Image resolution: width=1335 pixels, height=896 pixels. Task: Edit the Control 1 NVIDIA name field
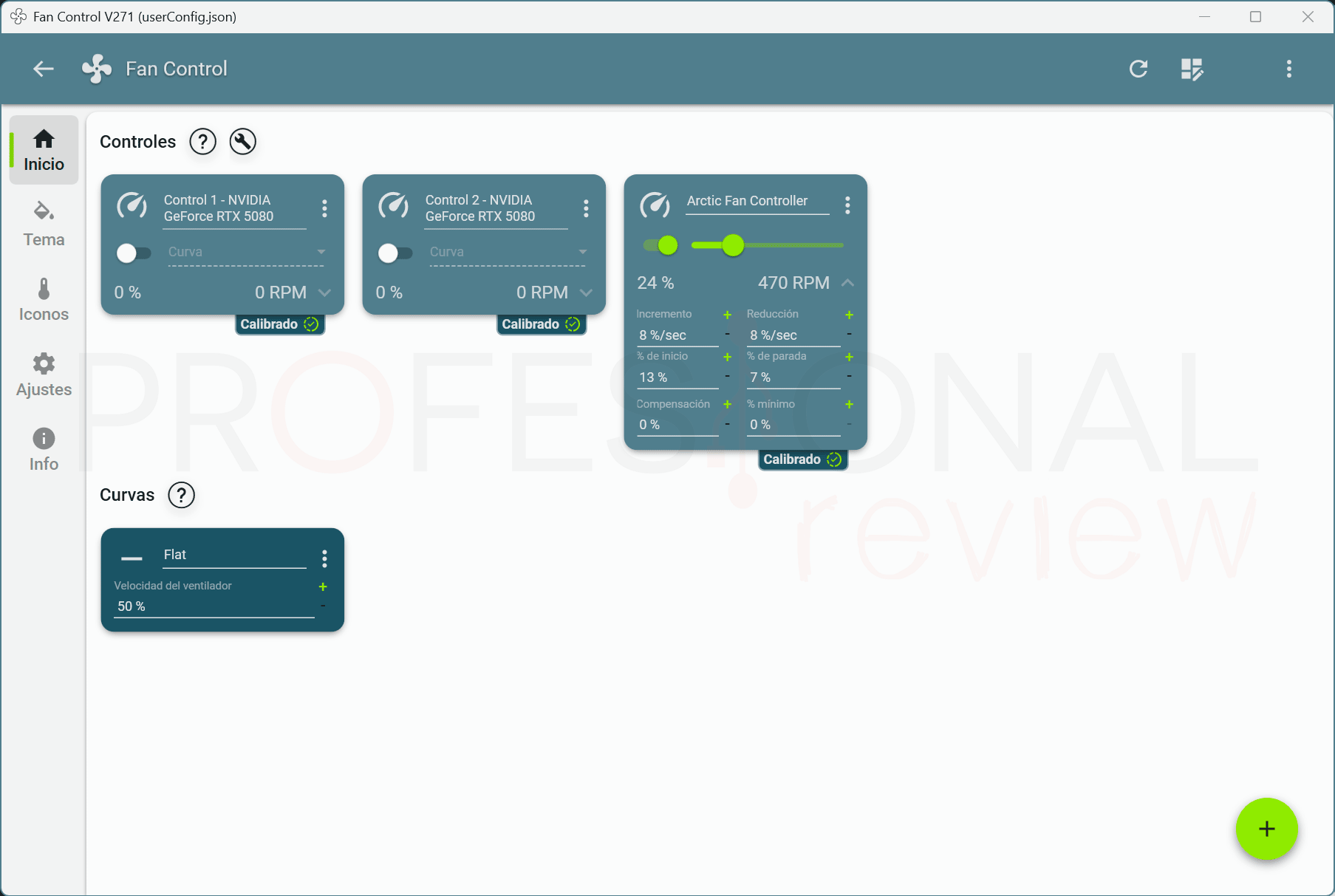pyautogui.click(x=234, y=209)
